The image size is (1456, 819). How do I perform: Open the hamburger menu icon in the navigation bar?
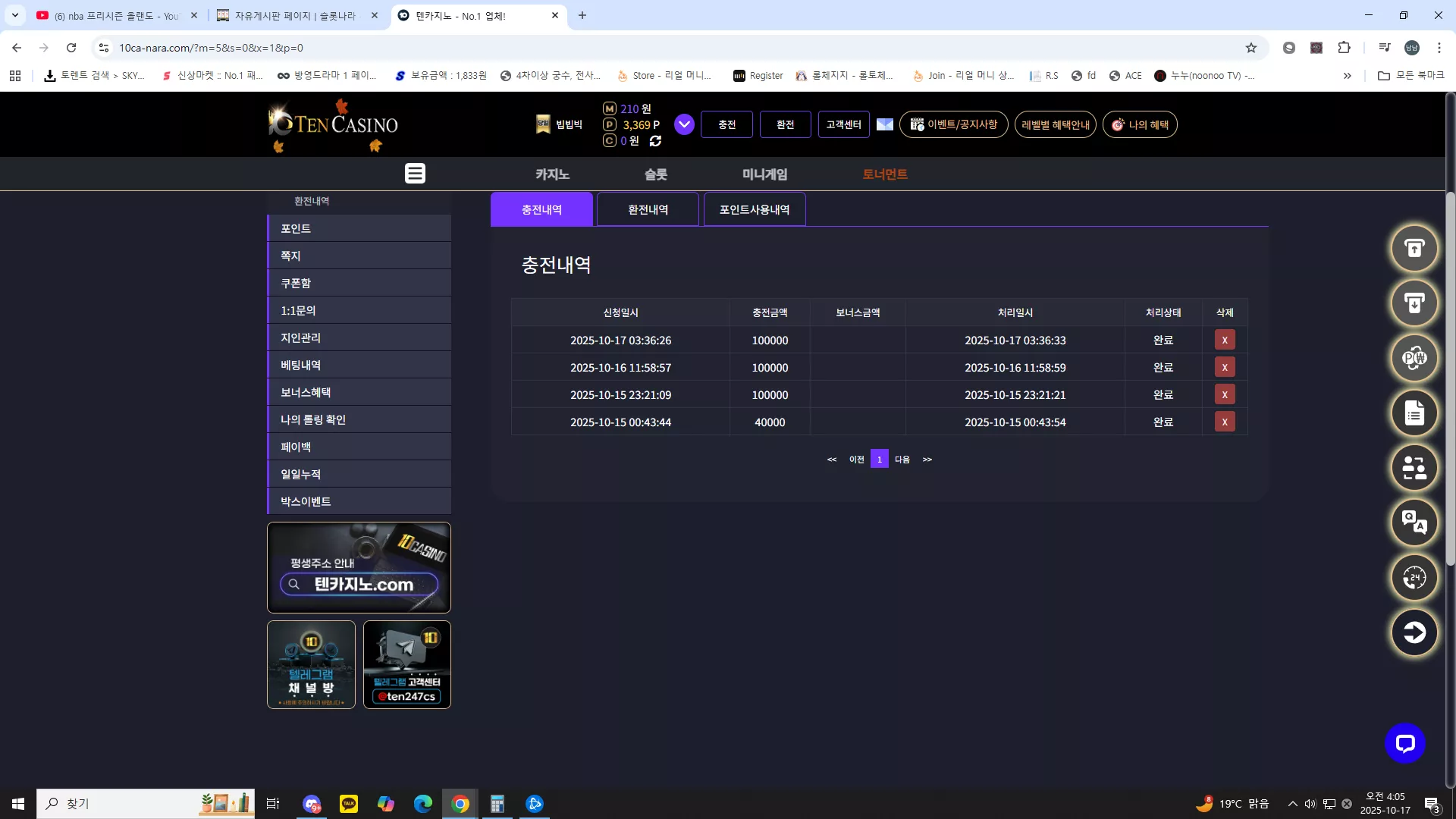click(415, 174)
